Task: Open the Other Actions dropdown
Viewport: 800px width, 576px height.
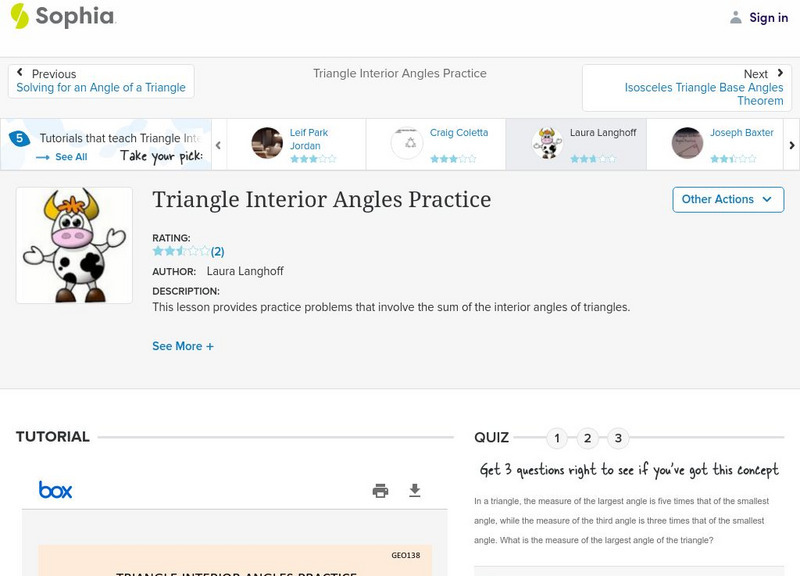Action: (727, 199)
